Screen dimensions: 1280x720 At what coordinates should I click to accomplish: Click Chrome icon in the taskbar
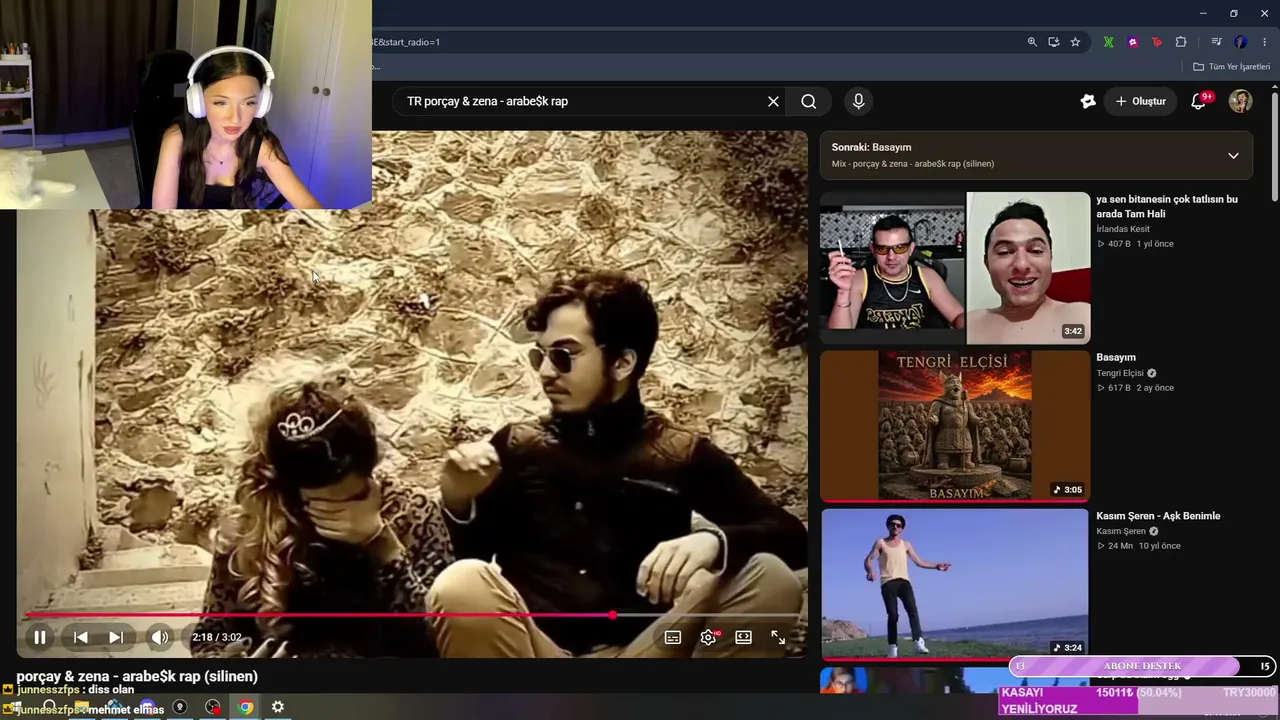click(x=245, y=707)
